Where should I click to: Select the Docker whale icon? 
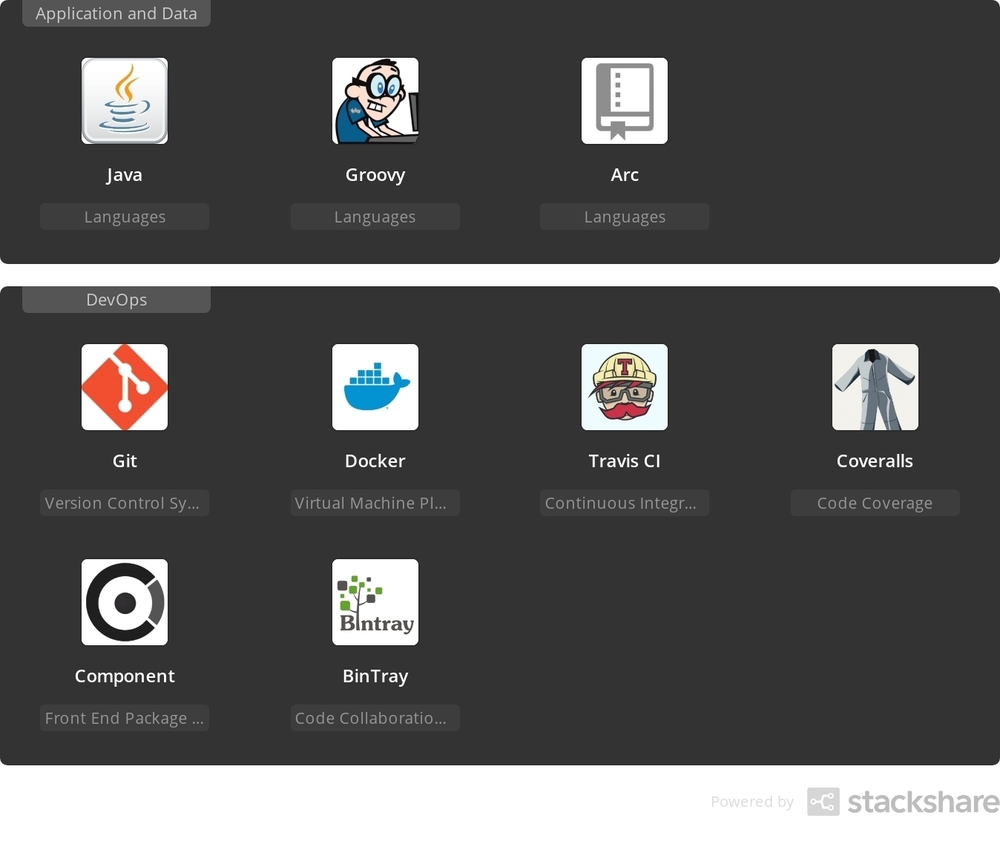tap(375, 387)
